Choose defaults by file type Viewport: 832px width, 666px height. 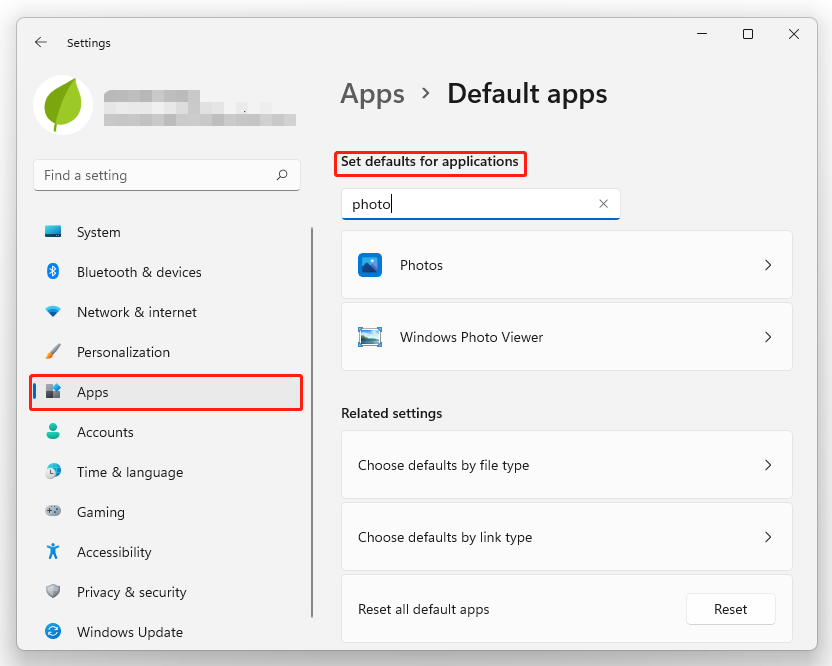point(567,465)
